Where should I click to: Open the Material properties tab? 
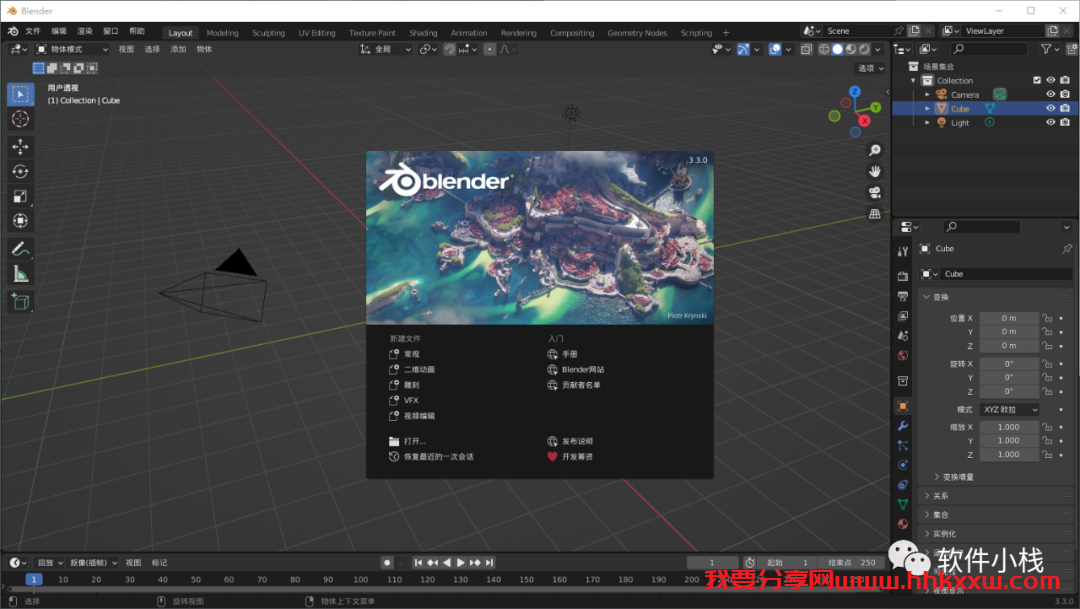(x=903, y=524)
